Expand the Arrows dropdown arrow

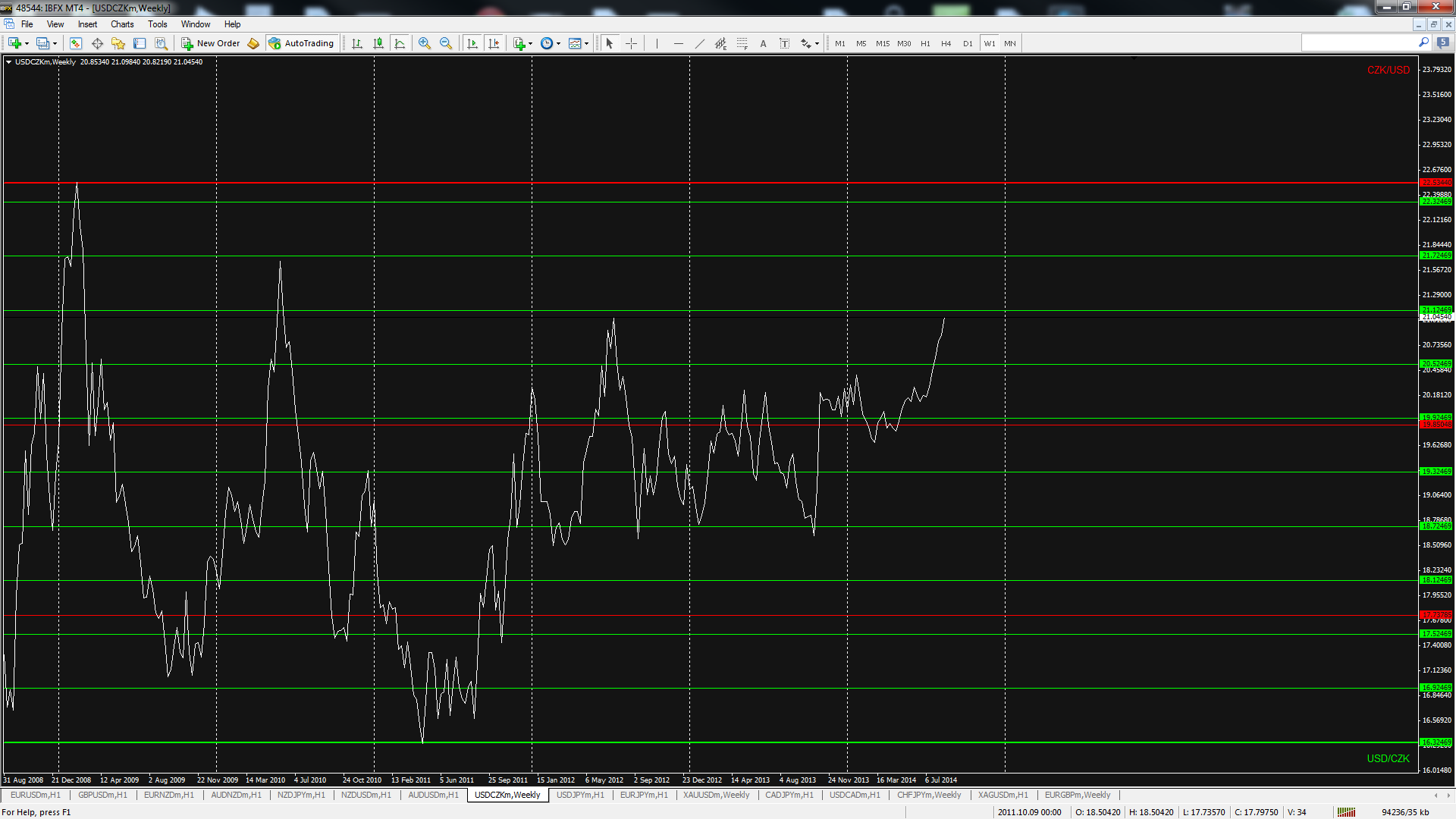click(817, 43)
